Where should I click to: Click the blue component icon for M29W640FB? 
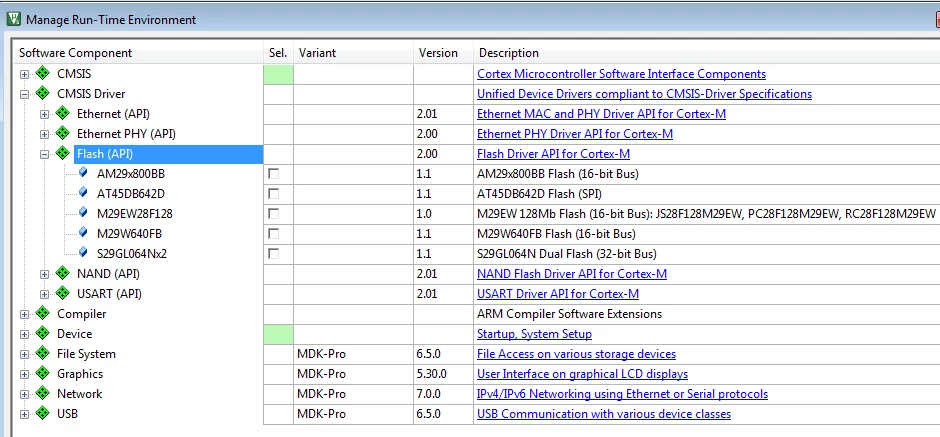tap(83, 233)
